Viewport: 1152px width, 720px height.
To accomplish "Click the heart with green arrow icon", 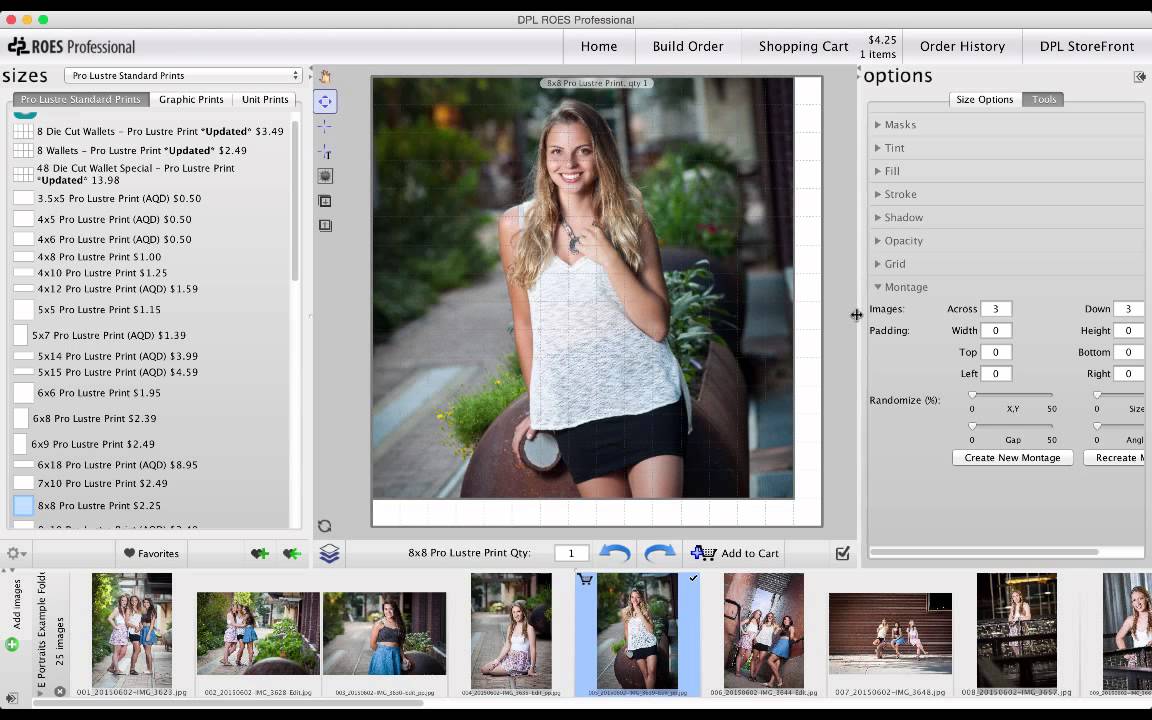I will [292, 553].
